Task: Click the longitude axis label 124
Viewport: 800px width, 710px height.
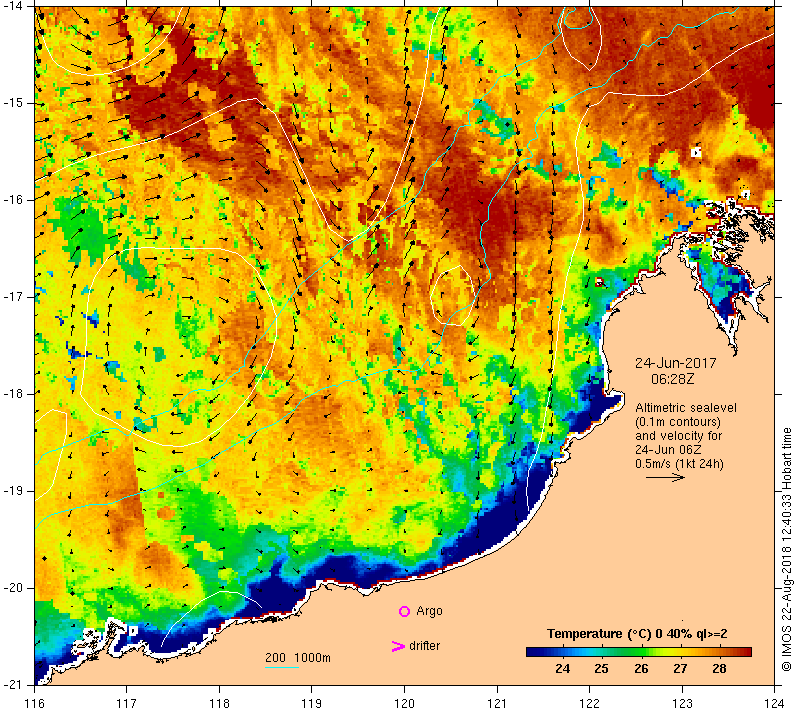Action: 774,703
